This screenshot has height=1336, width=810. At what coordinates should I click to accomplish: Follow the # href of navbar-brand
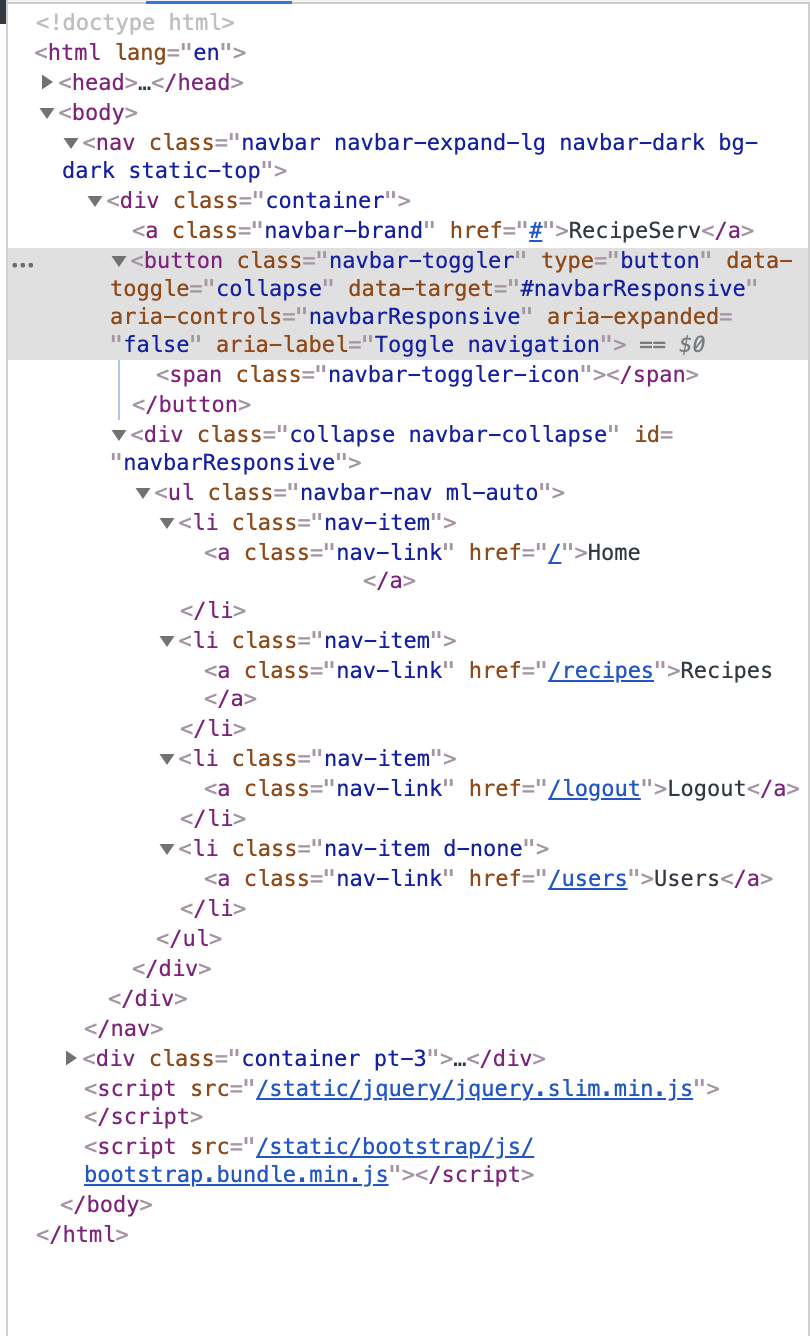pos(536,231)
